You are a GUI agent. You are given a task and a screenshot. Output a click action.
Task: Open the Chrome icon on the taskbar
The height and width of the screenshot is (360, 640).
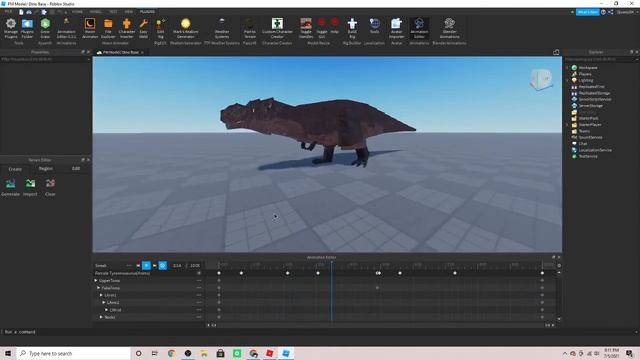click(x=171, y=353)
